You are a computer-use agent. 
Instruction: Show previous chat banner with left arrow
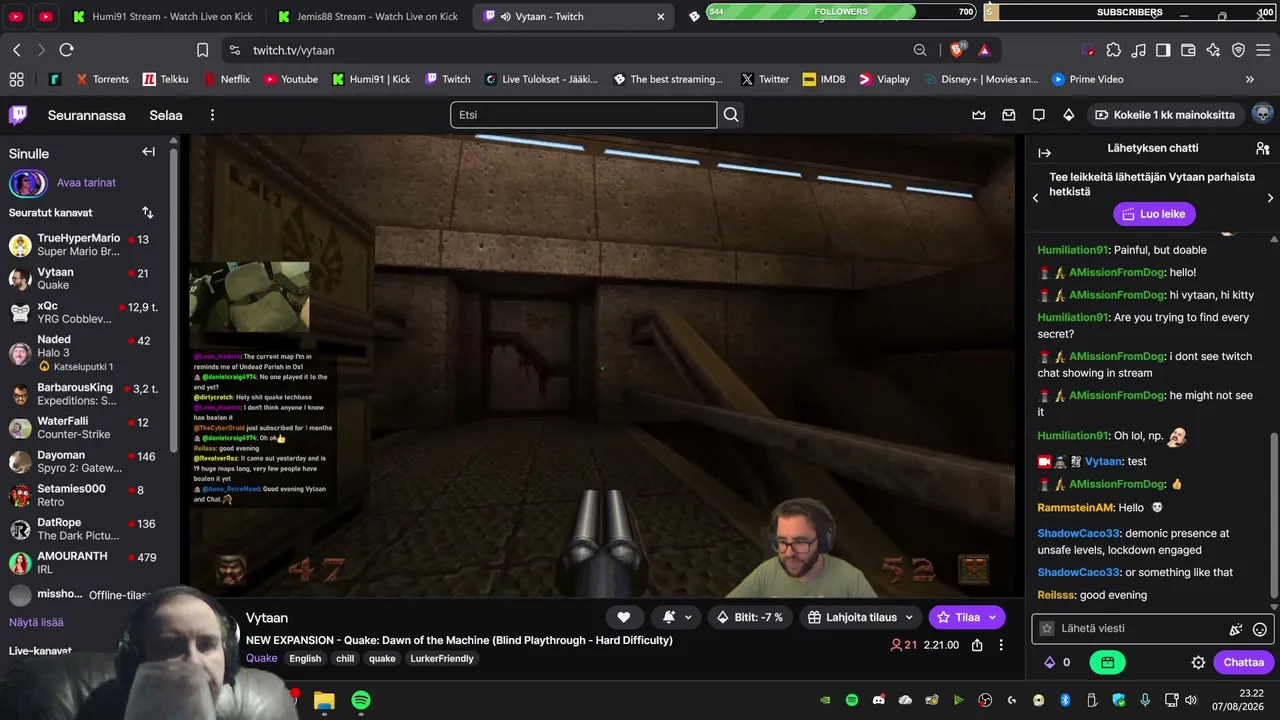pos(1036,198)
